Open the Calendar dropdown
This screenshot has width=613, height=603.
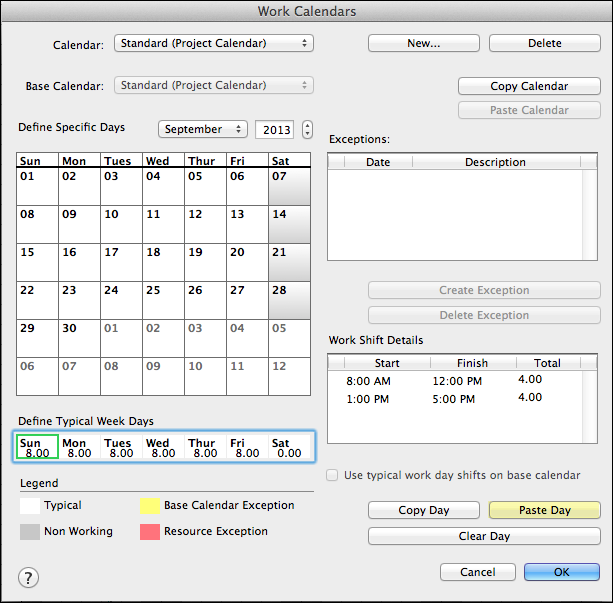214,43
